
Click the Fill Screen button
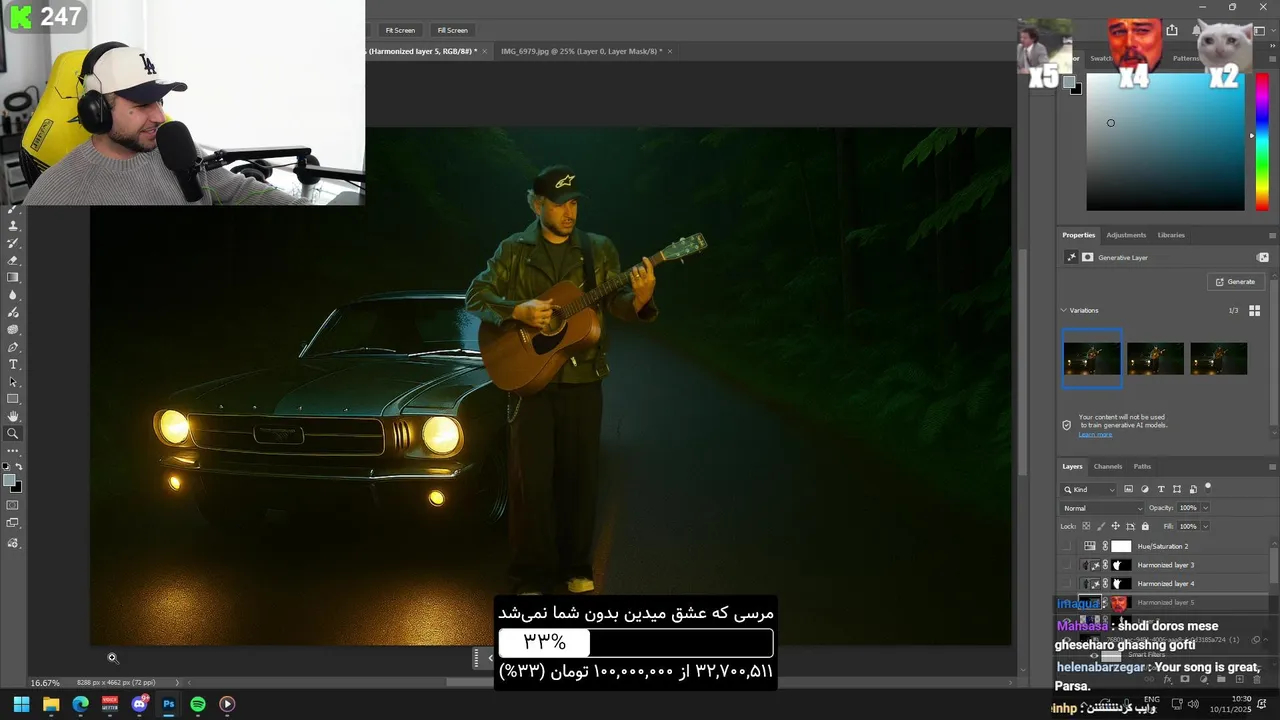pos(452,30)
